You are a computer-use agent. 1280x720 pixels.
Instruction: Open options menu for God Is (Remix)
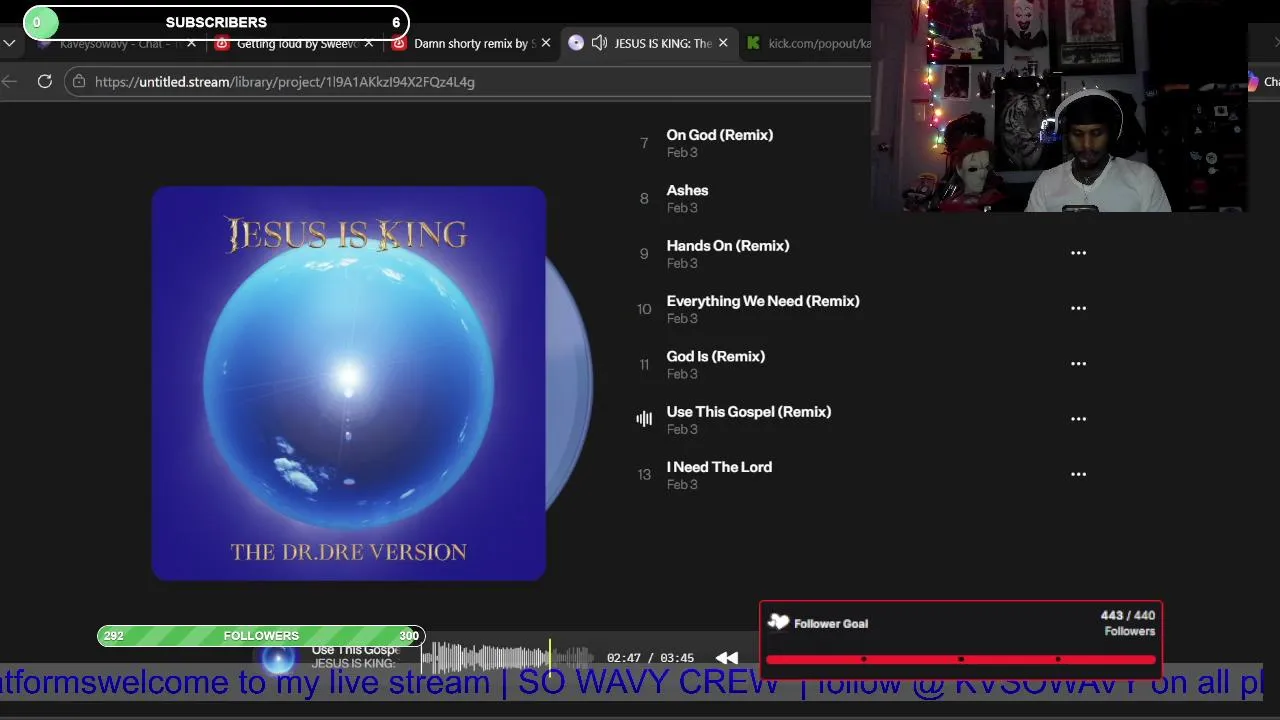[1078, 364]
